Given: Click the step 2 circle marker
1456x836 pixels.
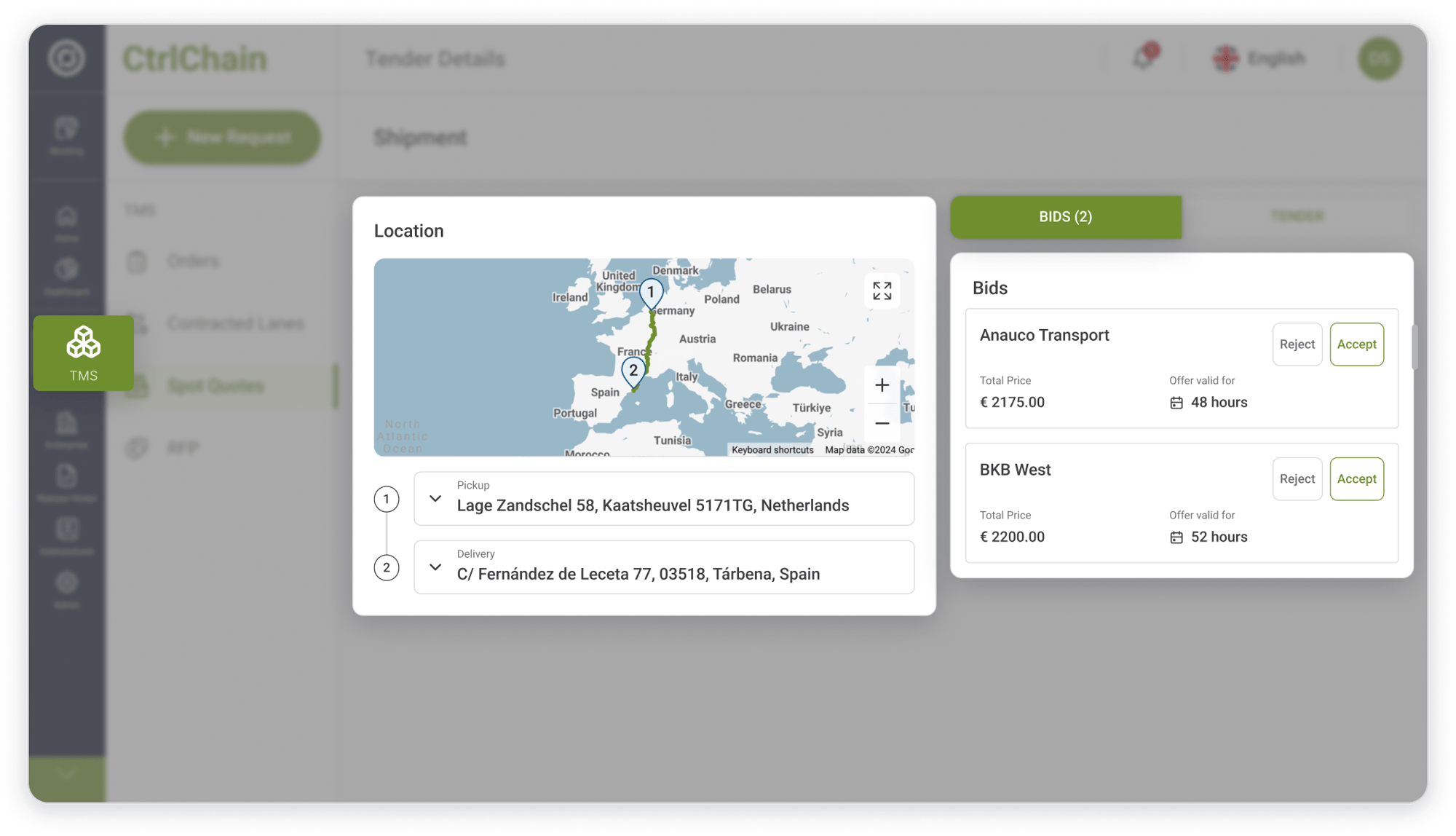Looking at the screenshot, I should (387, 568).
